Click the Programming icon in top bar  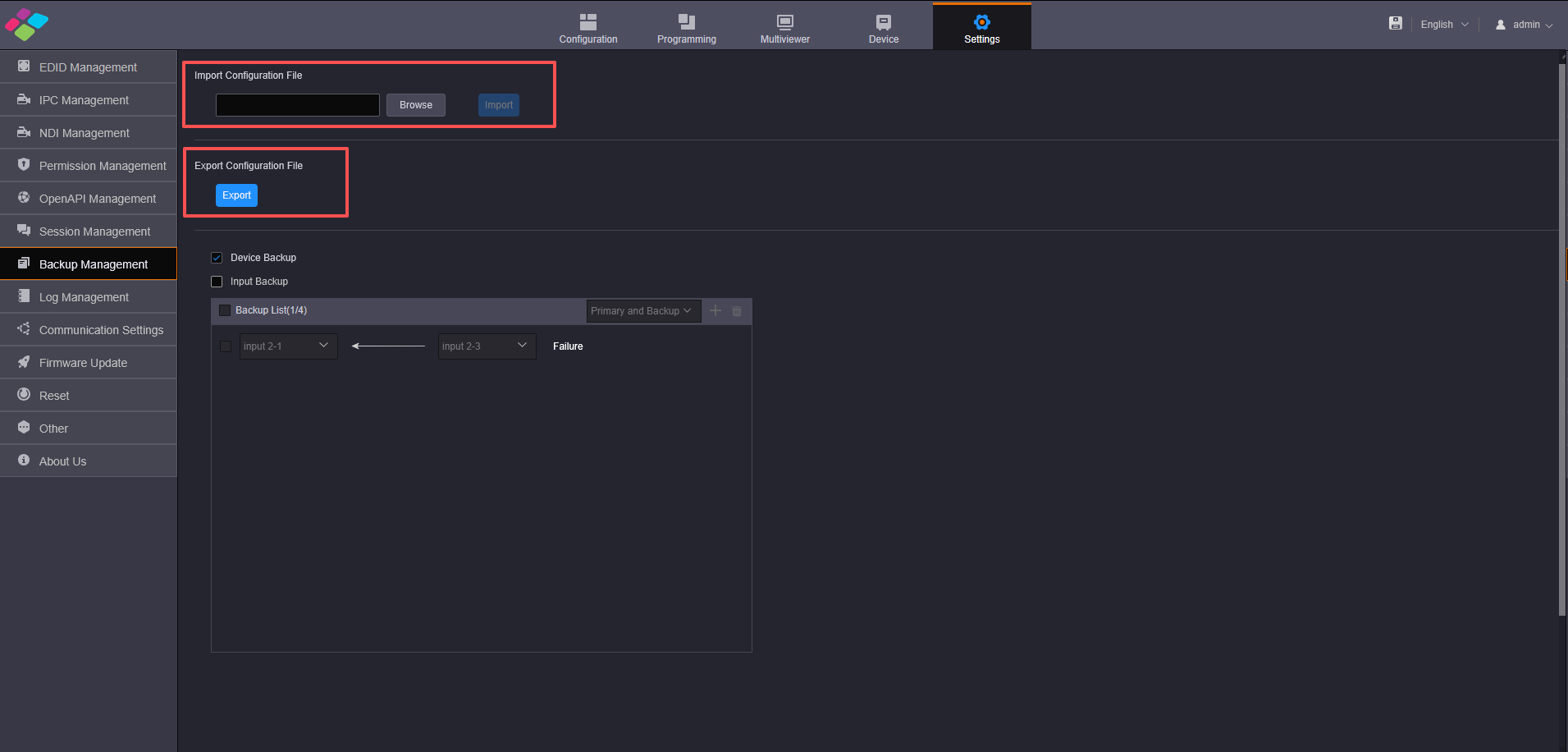[687, 22]
